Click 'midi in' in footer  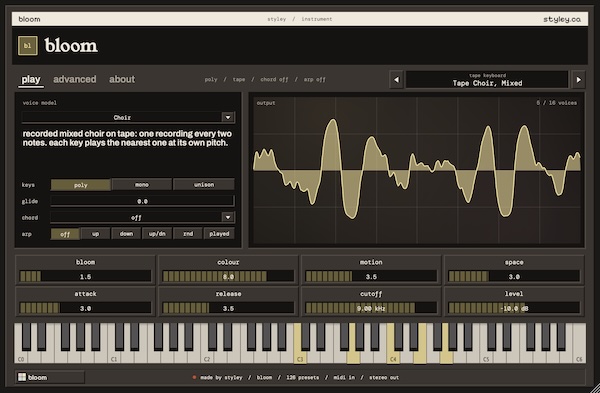[344, 378]
